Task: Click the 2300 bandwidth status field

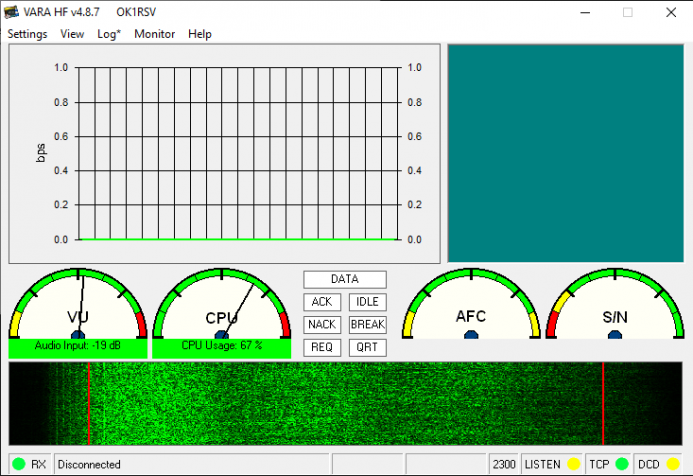Action: point(504,465)
